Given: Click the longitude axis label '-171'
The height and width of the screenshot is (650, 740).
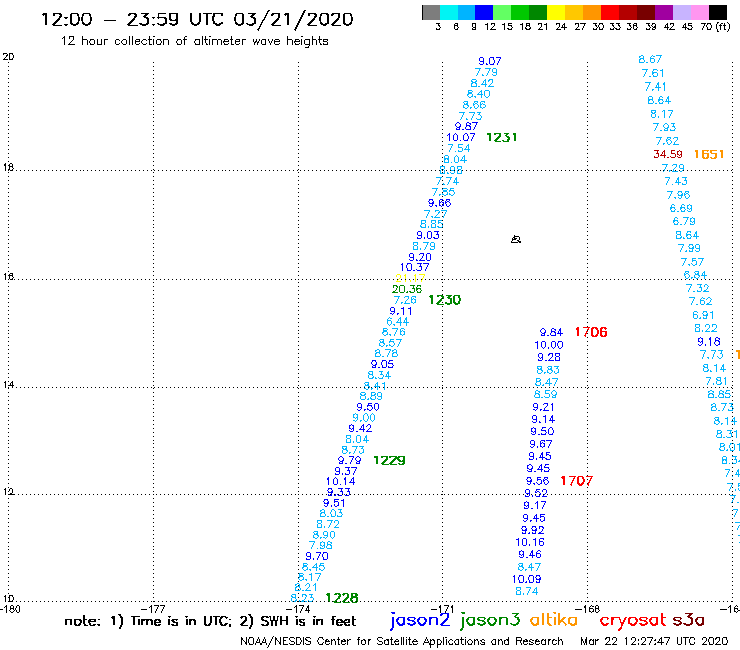Looking at the screenshot, I should tap(442, 609).
